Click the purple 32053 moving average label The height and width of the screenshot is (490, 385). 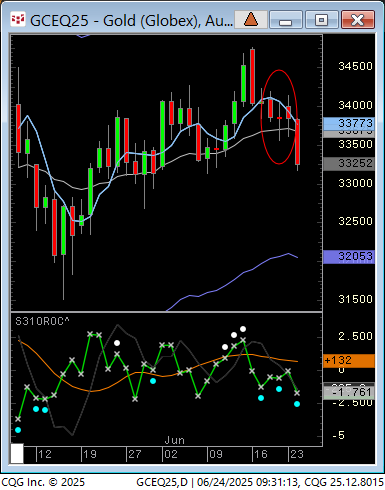point(349,256)
